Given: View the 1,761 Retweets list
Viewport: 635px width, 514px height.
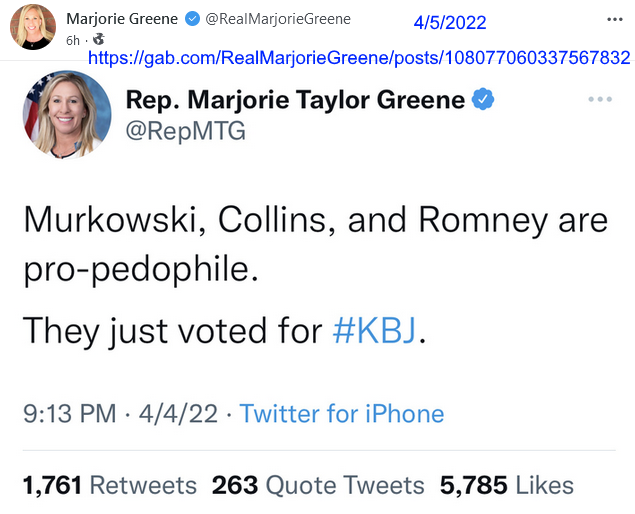Looking at the screenshot, I should coord(110,485).
